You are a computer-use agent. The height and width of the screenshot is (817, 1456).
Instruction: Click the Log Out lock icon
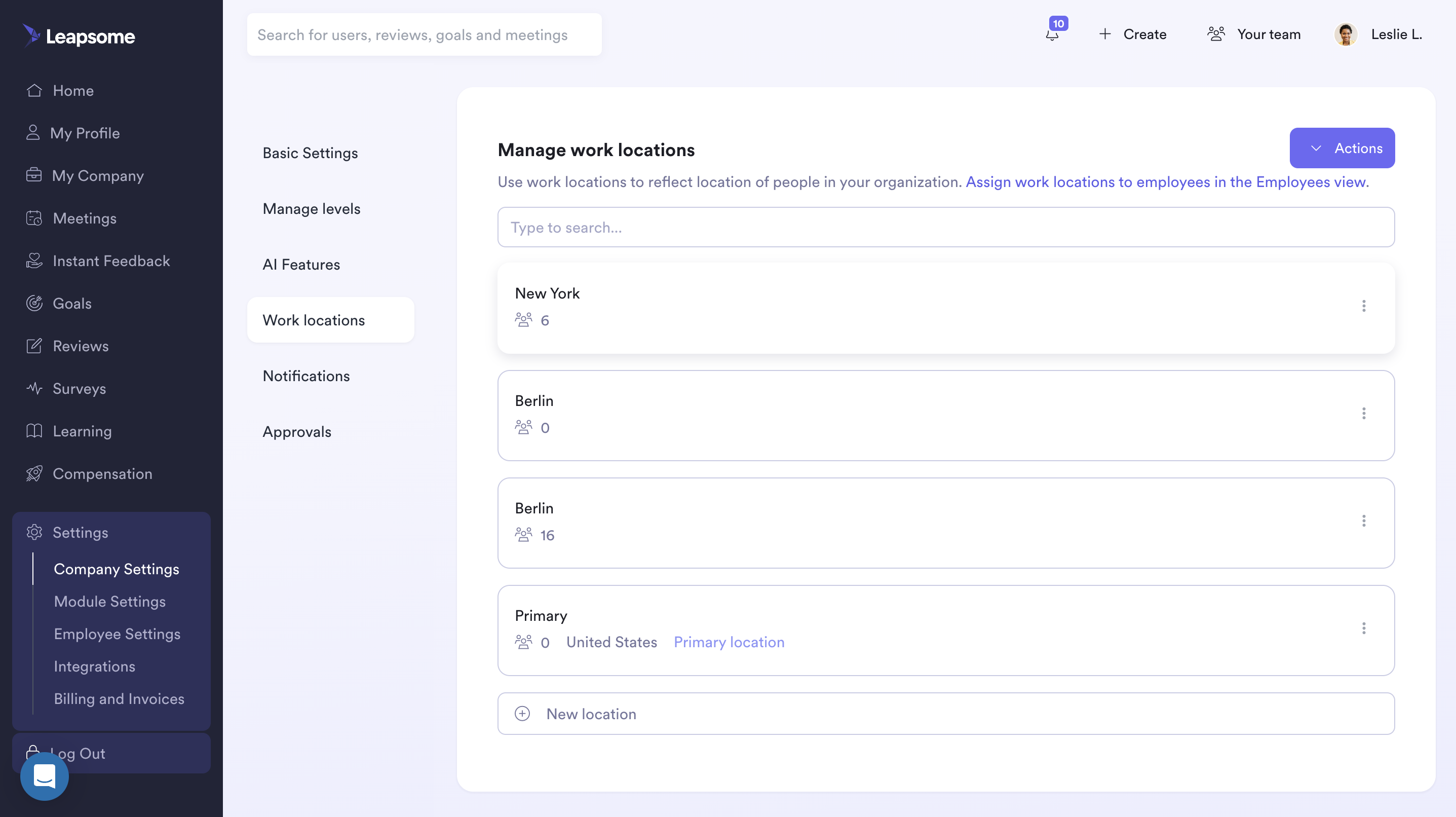tap(33, 752)
